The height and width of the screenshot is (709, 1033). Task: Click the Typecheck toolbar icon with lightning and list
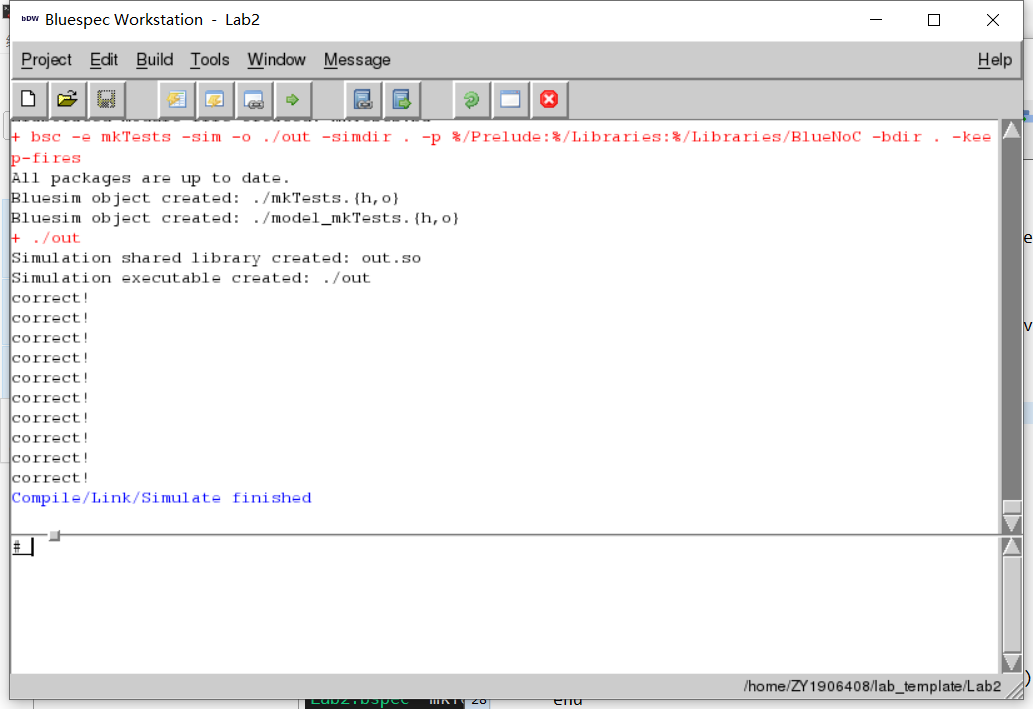(177, 99)
